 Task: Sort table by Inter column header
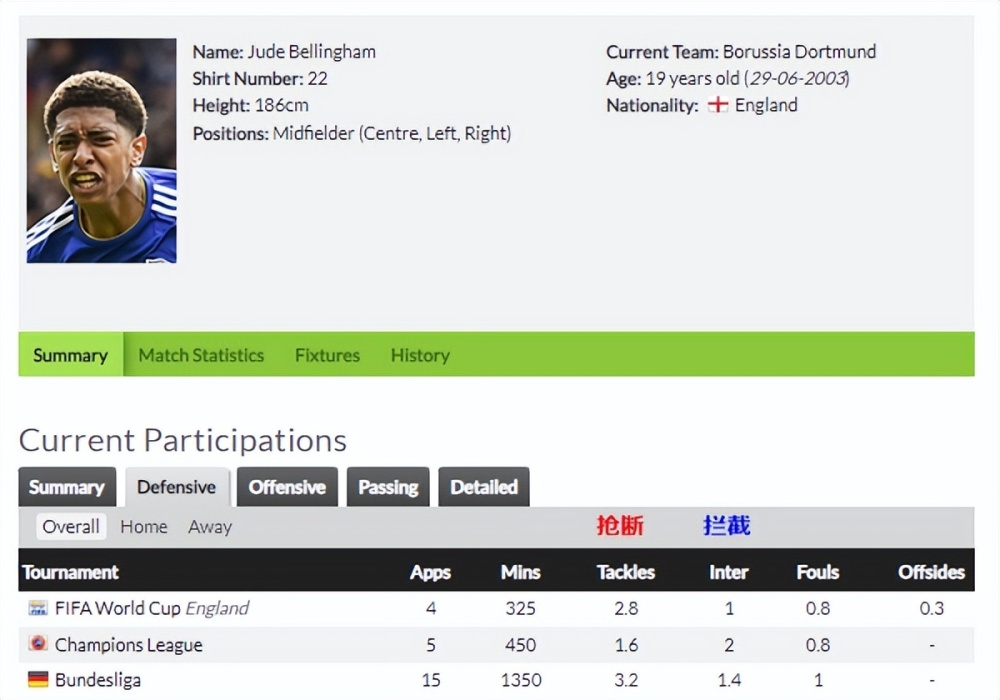(729, 572)
